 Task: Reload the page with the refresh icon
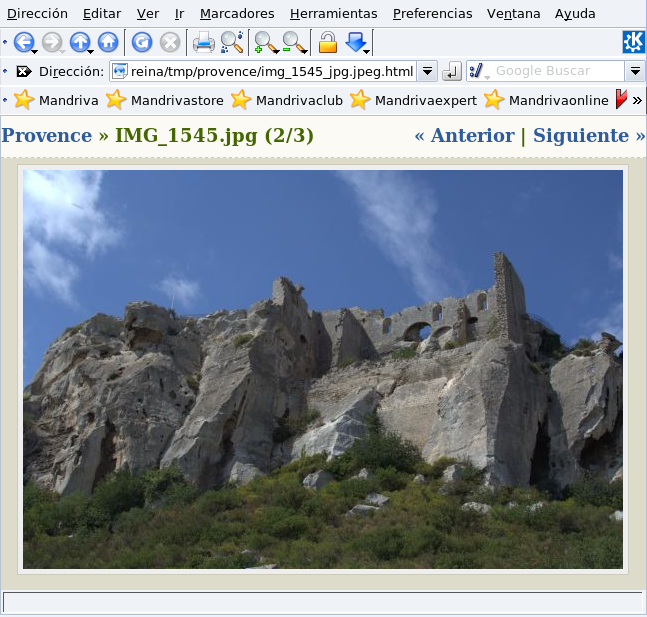142,42
